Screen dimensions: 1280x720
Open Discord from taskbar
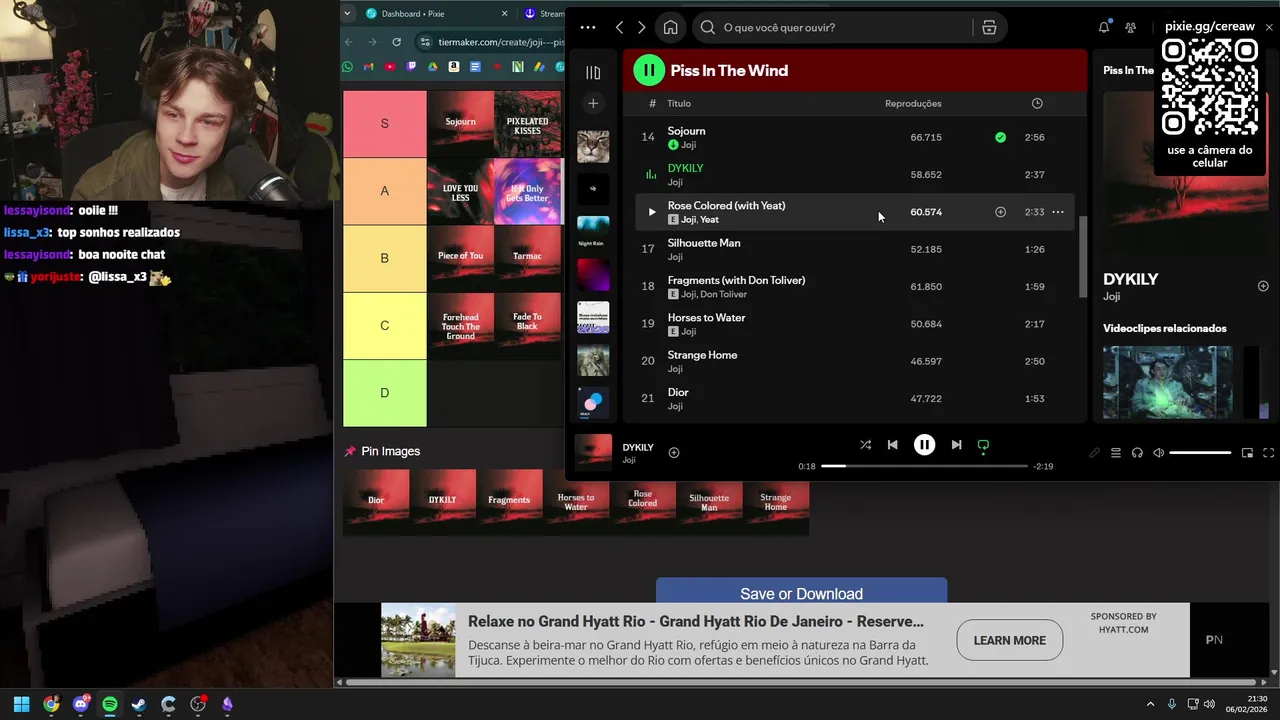pos(80,704)
